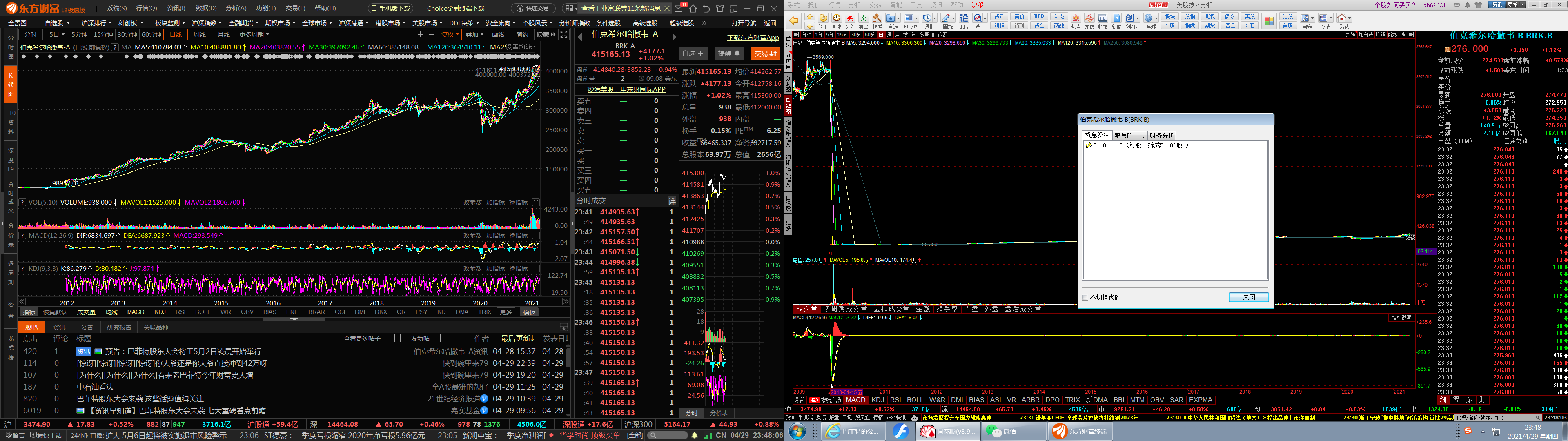Expand the 美股市场 menu dropdown

(427, 23)
